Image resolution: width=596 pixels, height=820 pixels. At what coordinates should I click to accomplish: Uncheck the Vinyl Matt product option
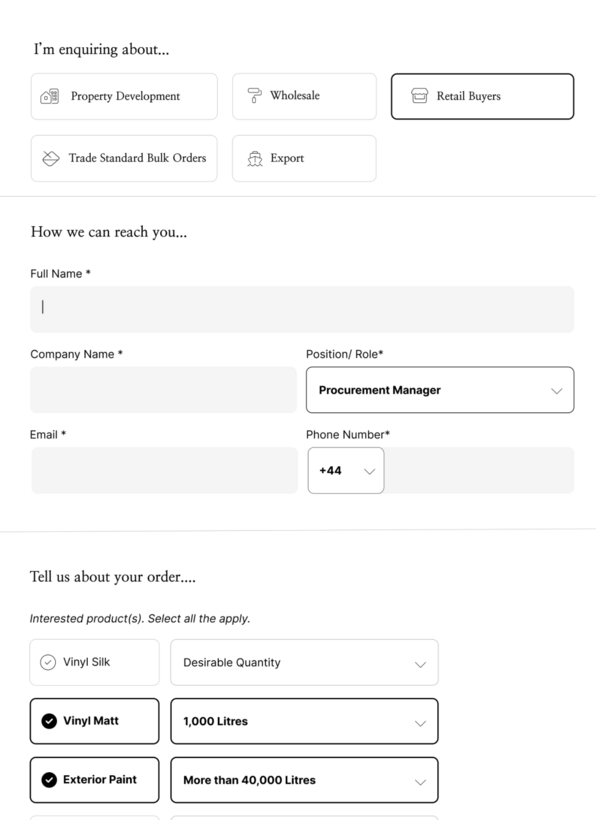(x=95, y=721)
